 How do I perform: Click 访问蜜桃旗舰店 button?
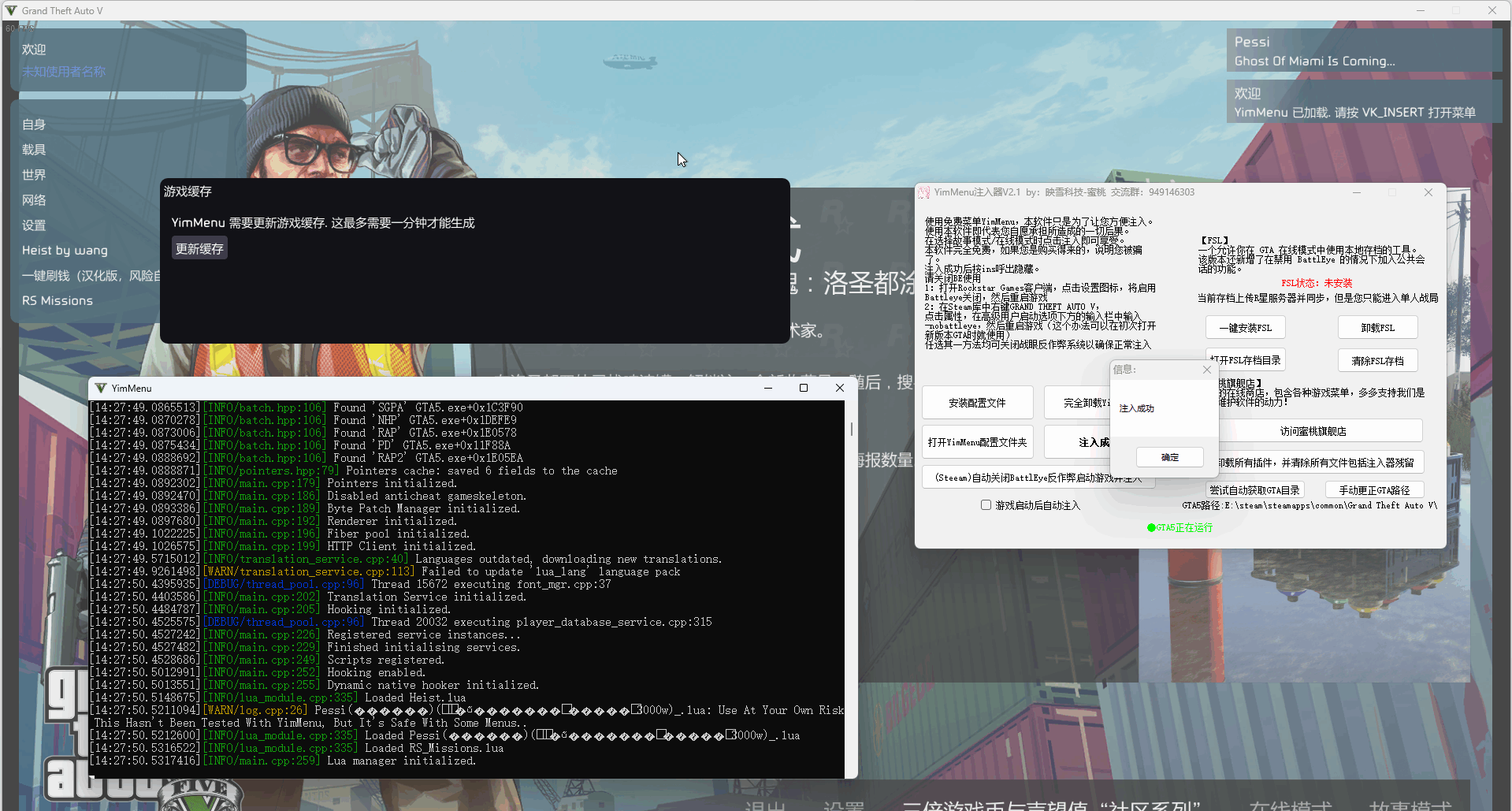(1321, 431)
